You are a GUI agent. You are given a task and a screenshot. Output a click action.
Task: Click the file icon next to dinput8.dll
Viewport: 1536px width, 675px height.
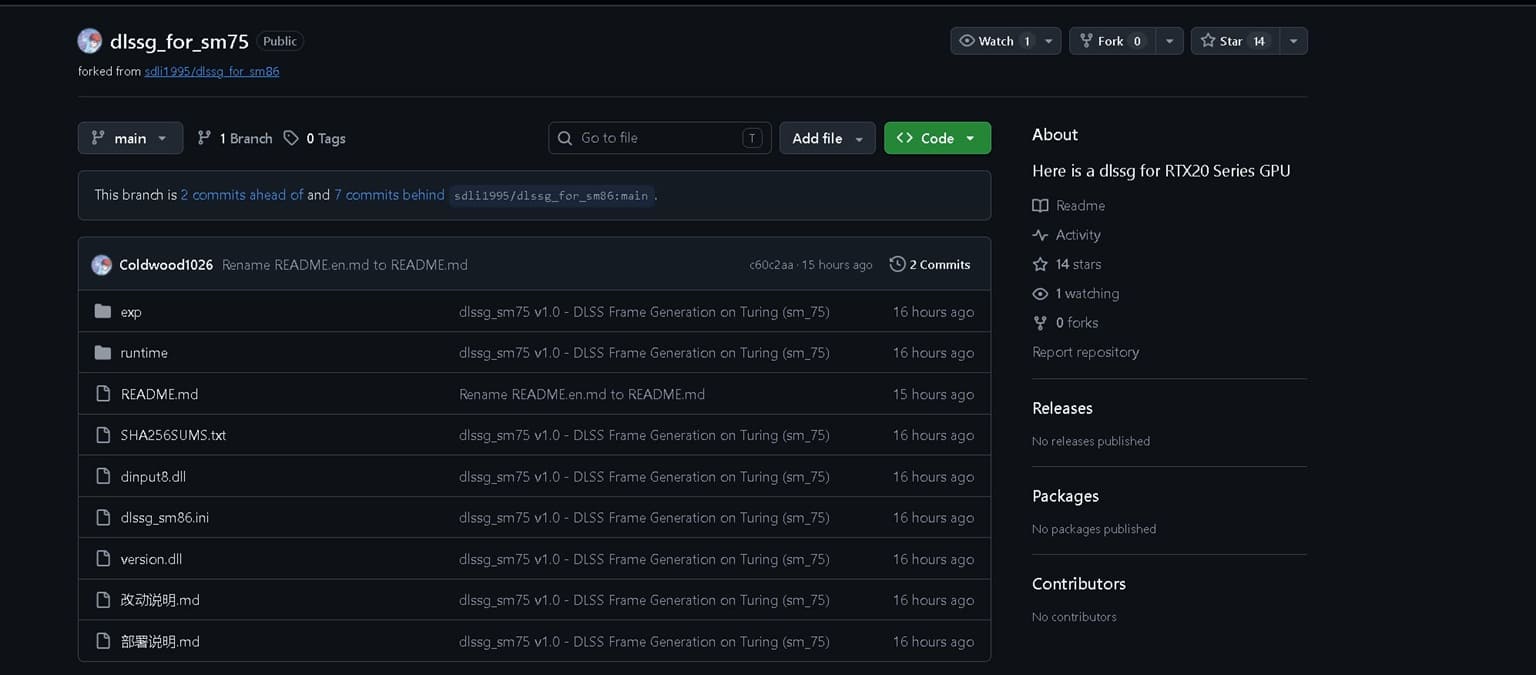click(102, 477)
